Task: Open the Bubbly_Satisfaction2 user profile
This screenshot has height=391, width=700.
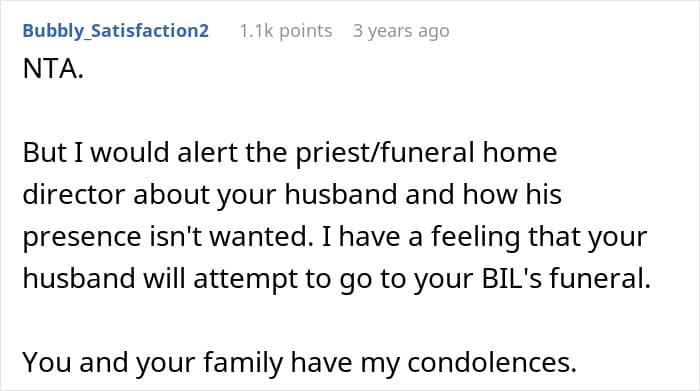Action: (116, 31)
